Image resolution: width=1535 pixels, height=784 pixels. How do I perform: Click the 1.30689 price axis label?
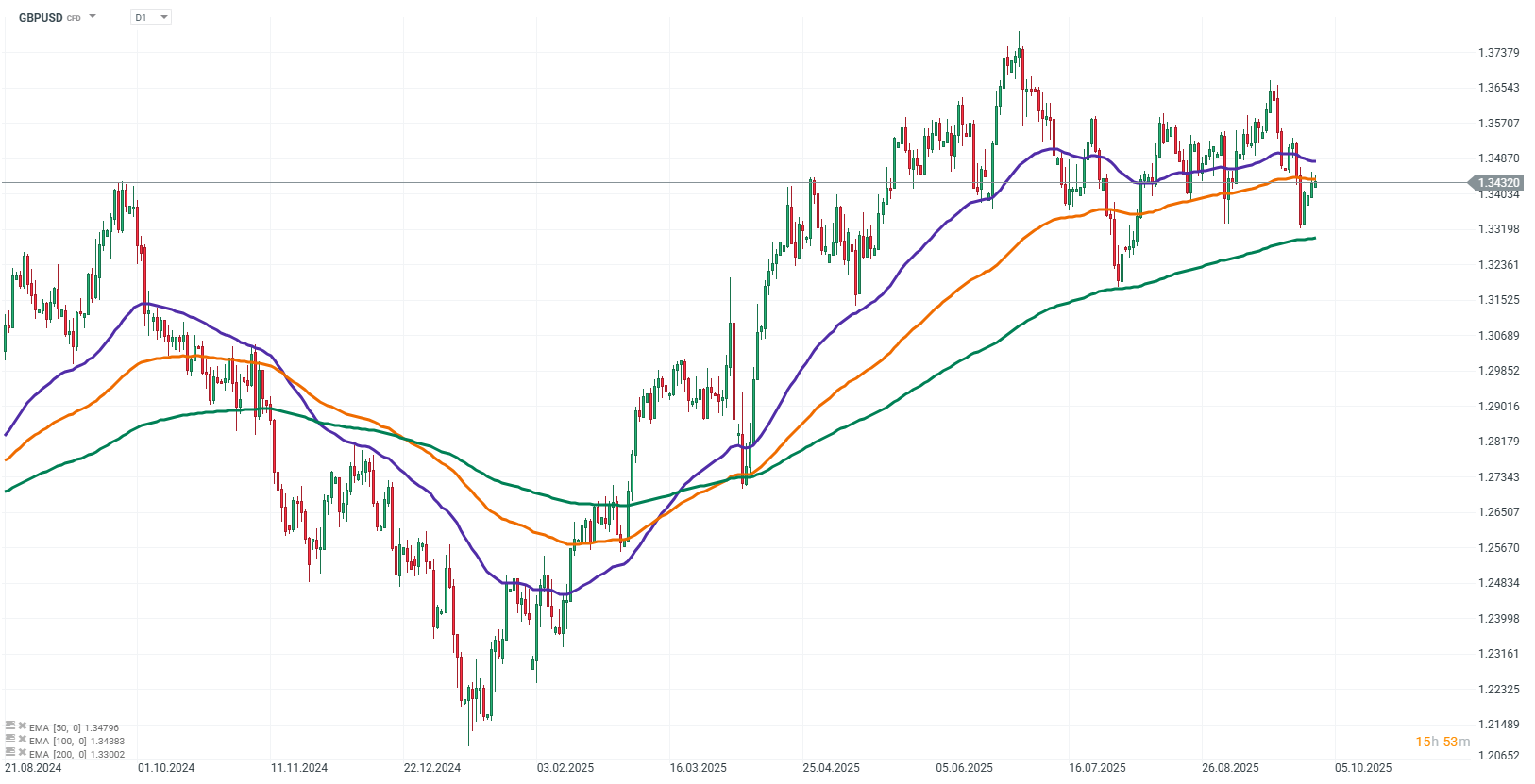coord(1498,336)
